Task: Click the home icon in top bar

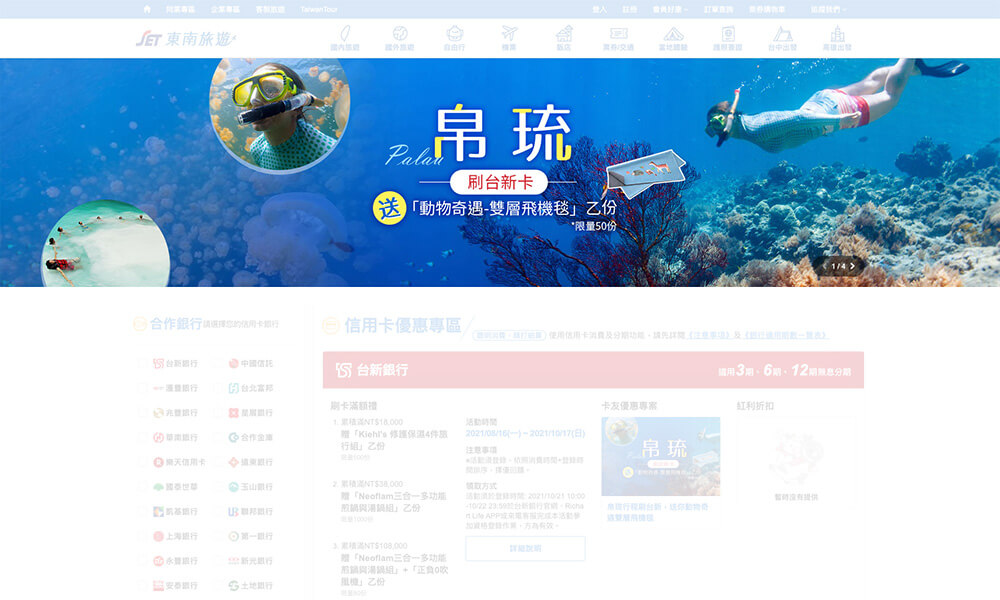Action: (x=148, y=9)
